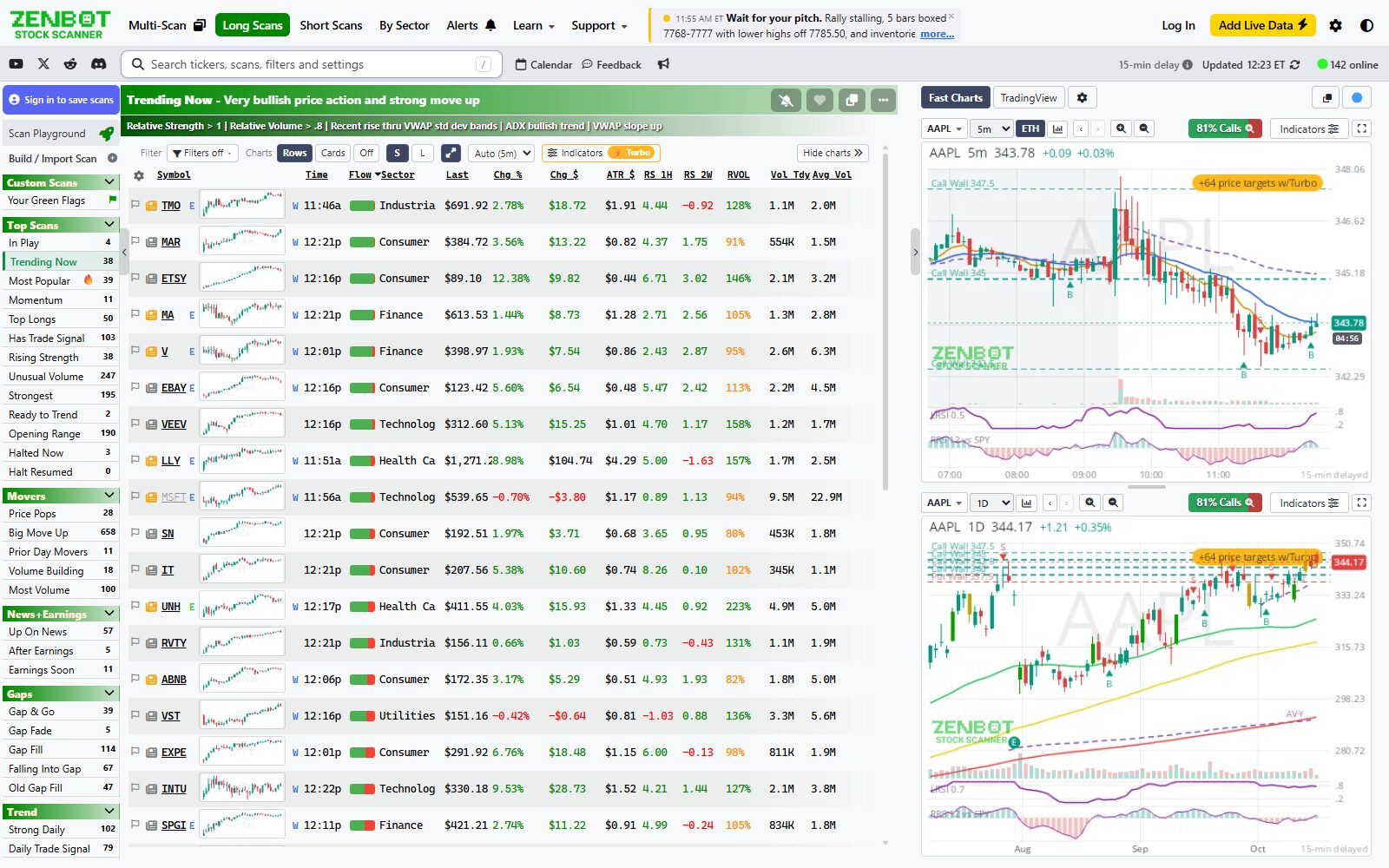Viewport: 1389px width, 868px height.
Task: Click zoom-in magnifier on 5m AAPL chart
Action: [x=1121, y=128]
